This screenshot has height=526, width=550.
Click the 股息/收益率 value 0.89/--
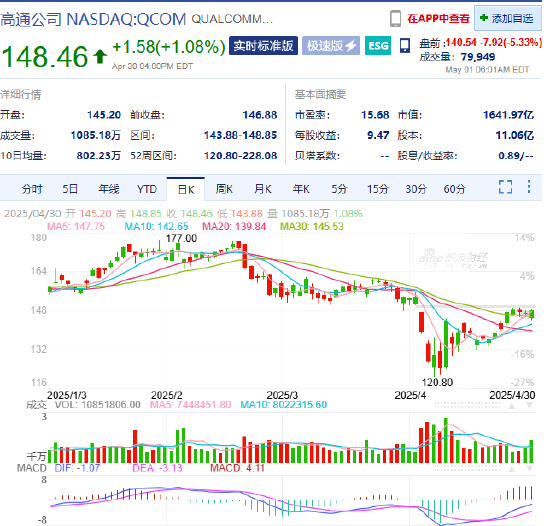click(x=516, y=155)
